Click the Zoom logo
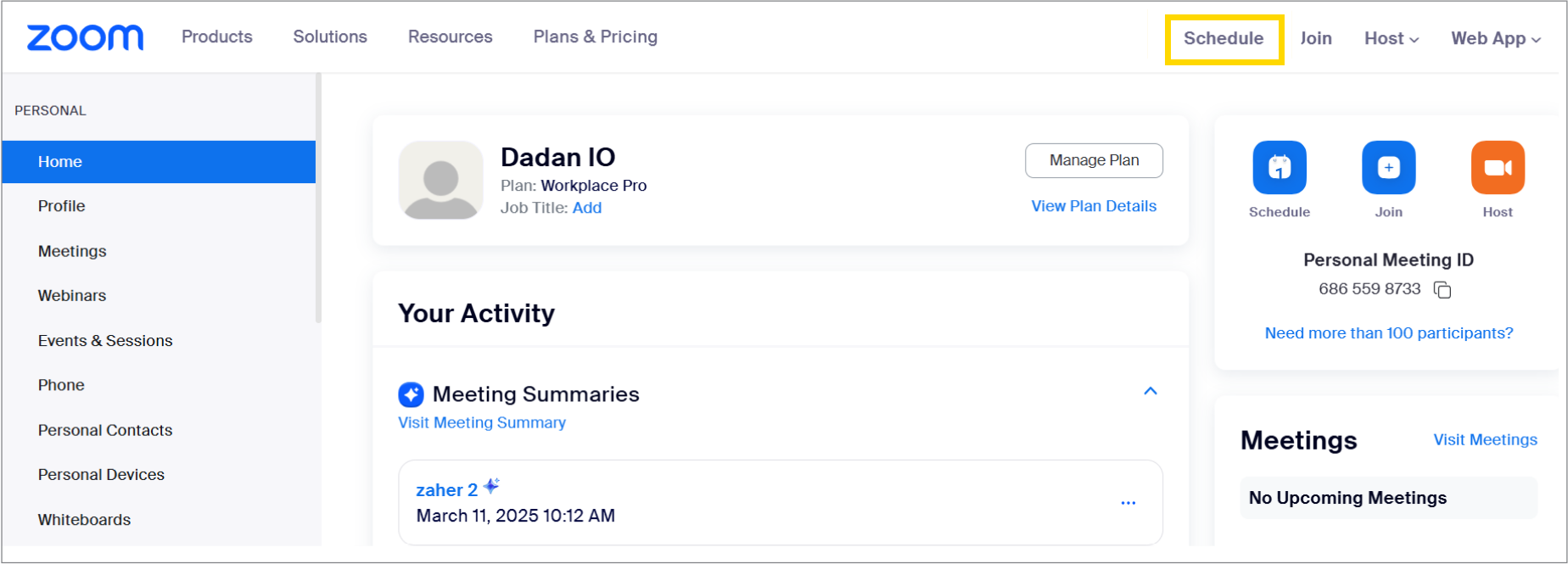This screenshot has height=564, width=1568. (85, 37)
